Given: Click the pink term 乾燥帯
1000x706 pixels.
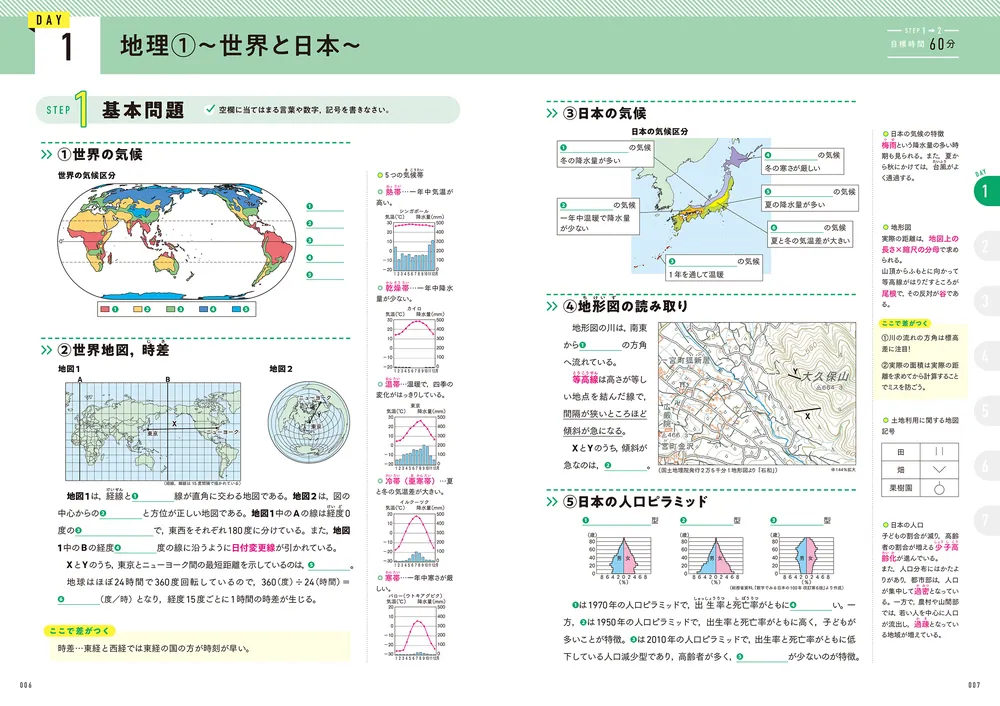Looking at the screenshot, I should pos(397,288).
